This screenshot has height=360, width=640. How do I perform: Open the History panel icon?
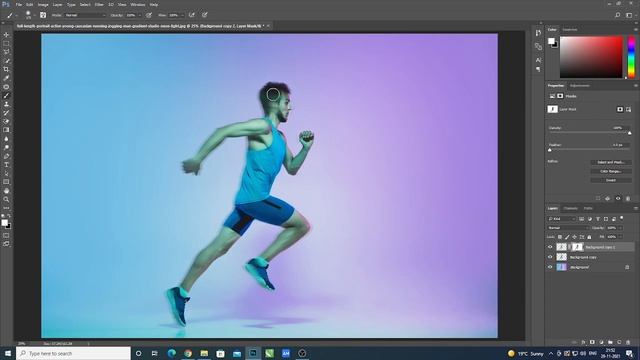click(538, 33)
